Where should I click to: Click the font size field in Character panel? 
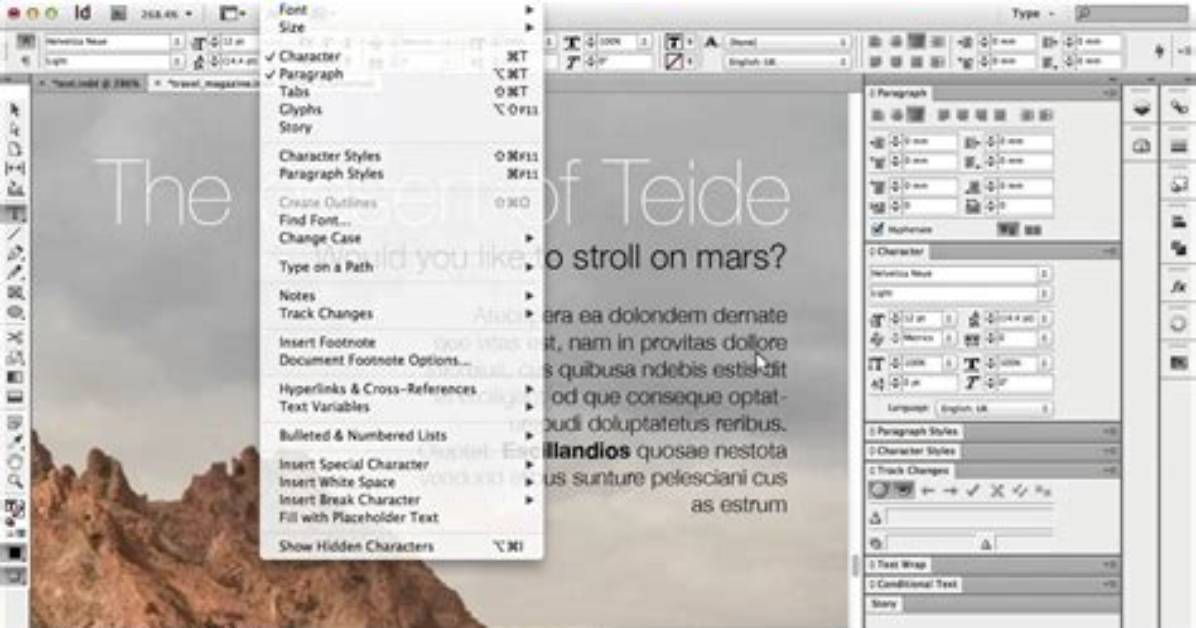pos(920,319)
